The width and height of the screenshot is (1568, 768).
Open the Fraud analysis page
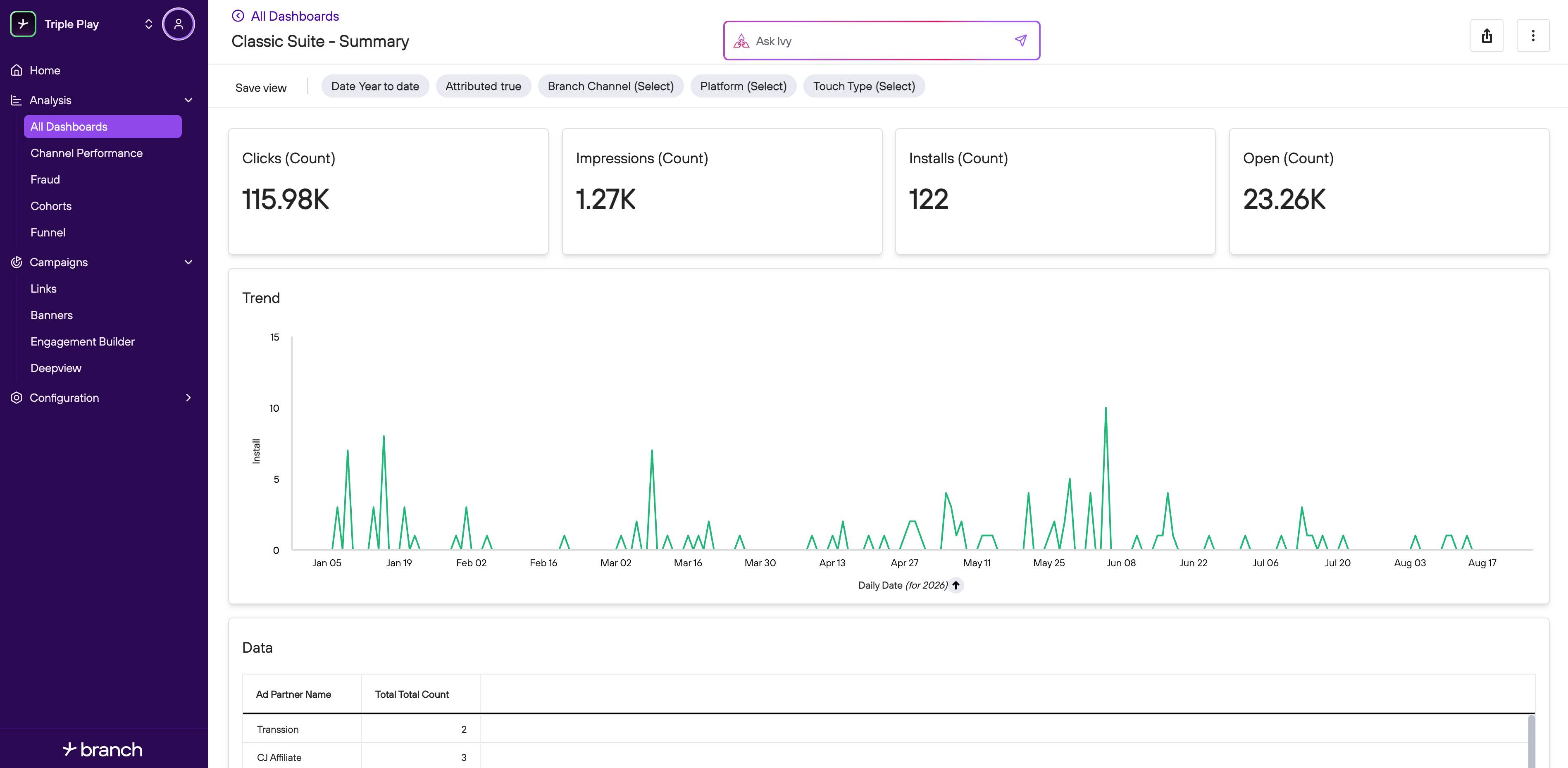pos(45,179)
